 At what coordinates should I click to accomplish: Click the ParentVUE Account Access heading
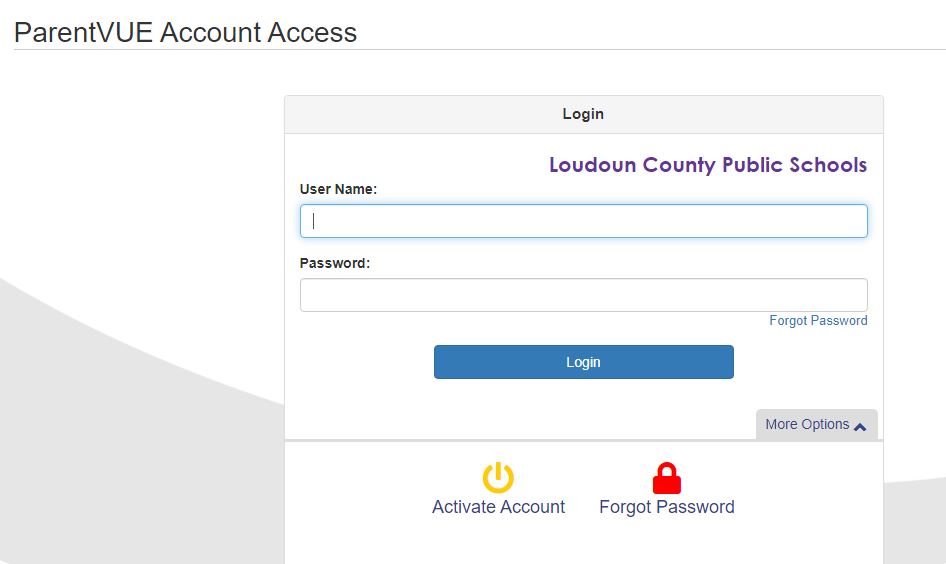click(x=185, y=33)
